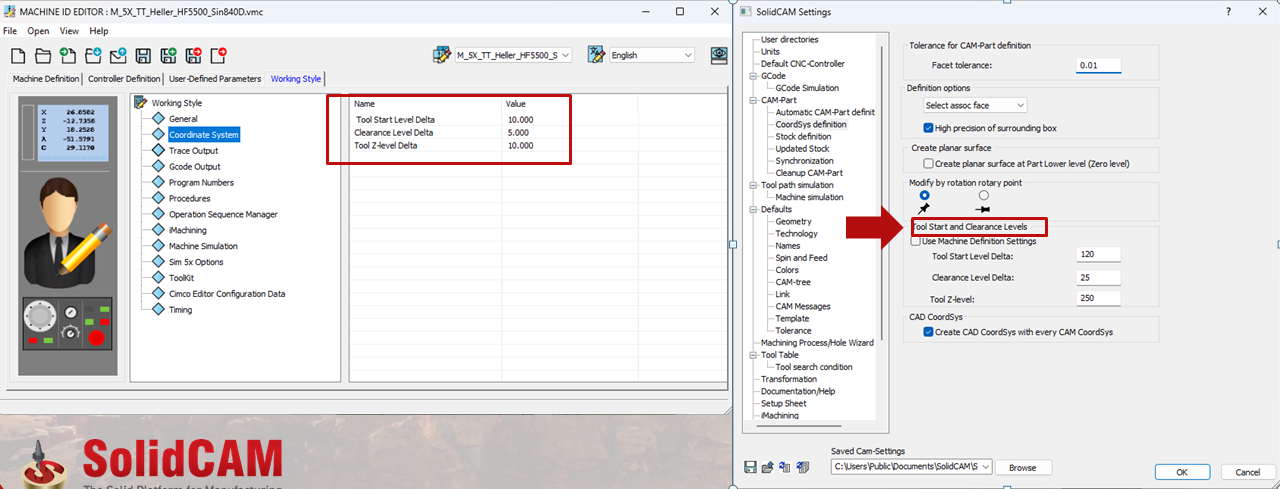Select Machine Simulation in Working Style tree

click(x=203, y=246)
